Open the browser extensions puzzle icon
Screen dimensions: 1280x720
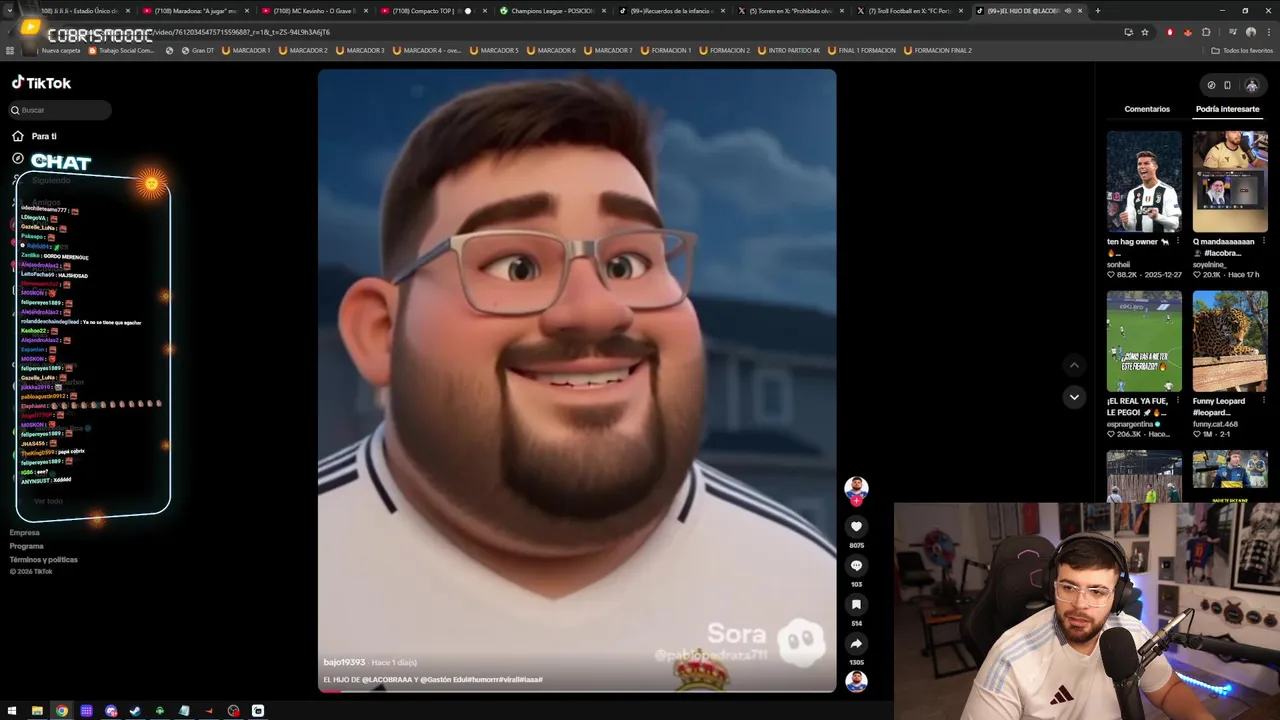(x=1206, y=32)
